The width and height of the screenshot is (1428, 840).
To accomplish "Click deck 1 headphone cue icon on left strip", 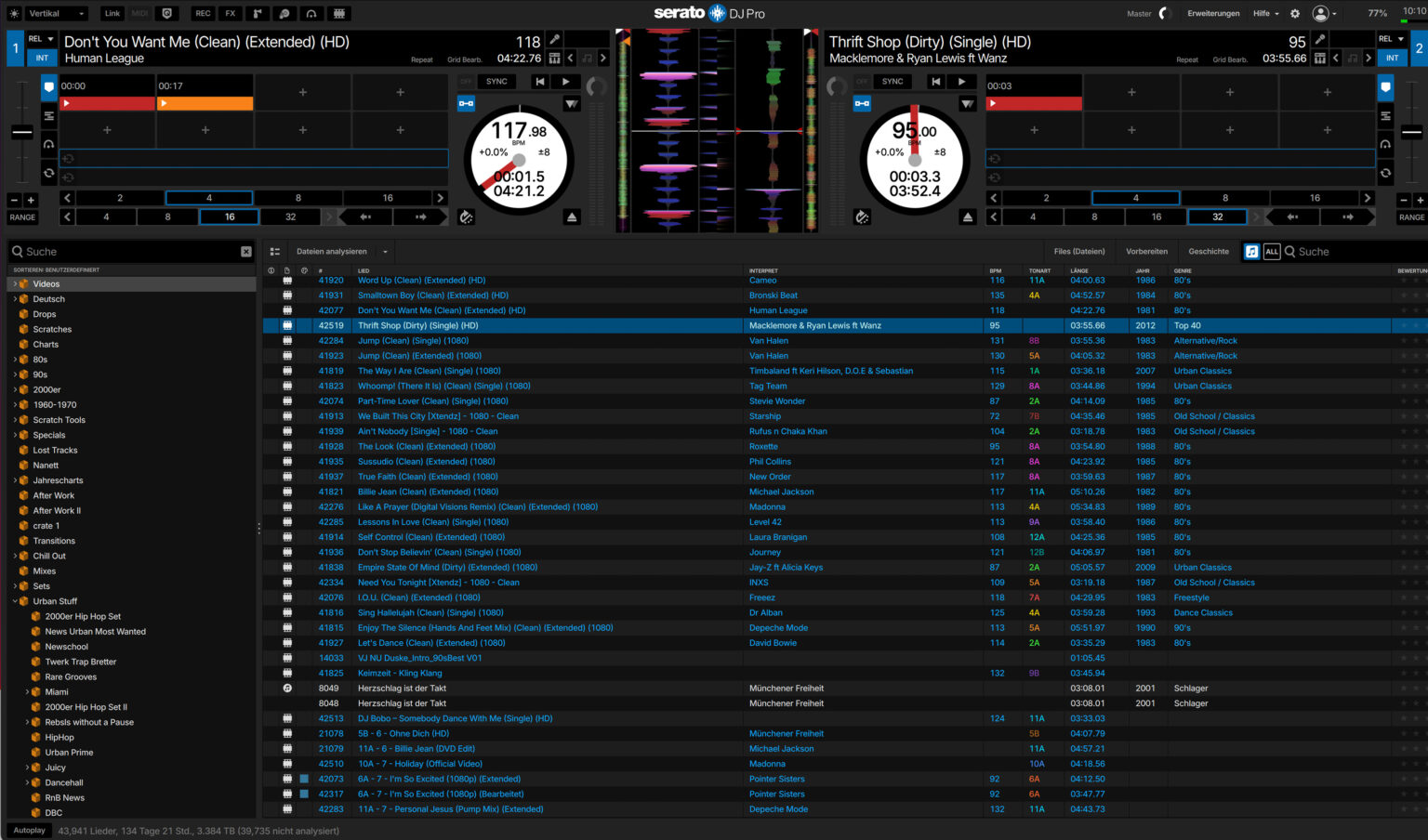I will [49, 144].
